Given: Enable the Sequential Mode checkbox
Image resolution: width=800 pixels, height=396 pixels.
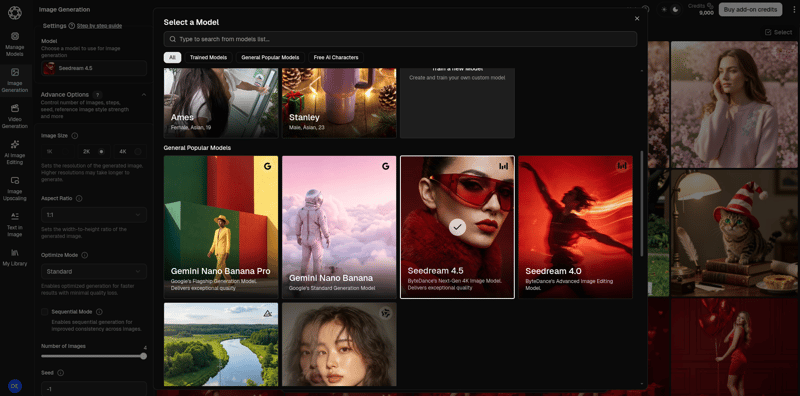Looking at the screenshot, I should click(45, 312).
